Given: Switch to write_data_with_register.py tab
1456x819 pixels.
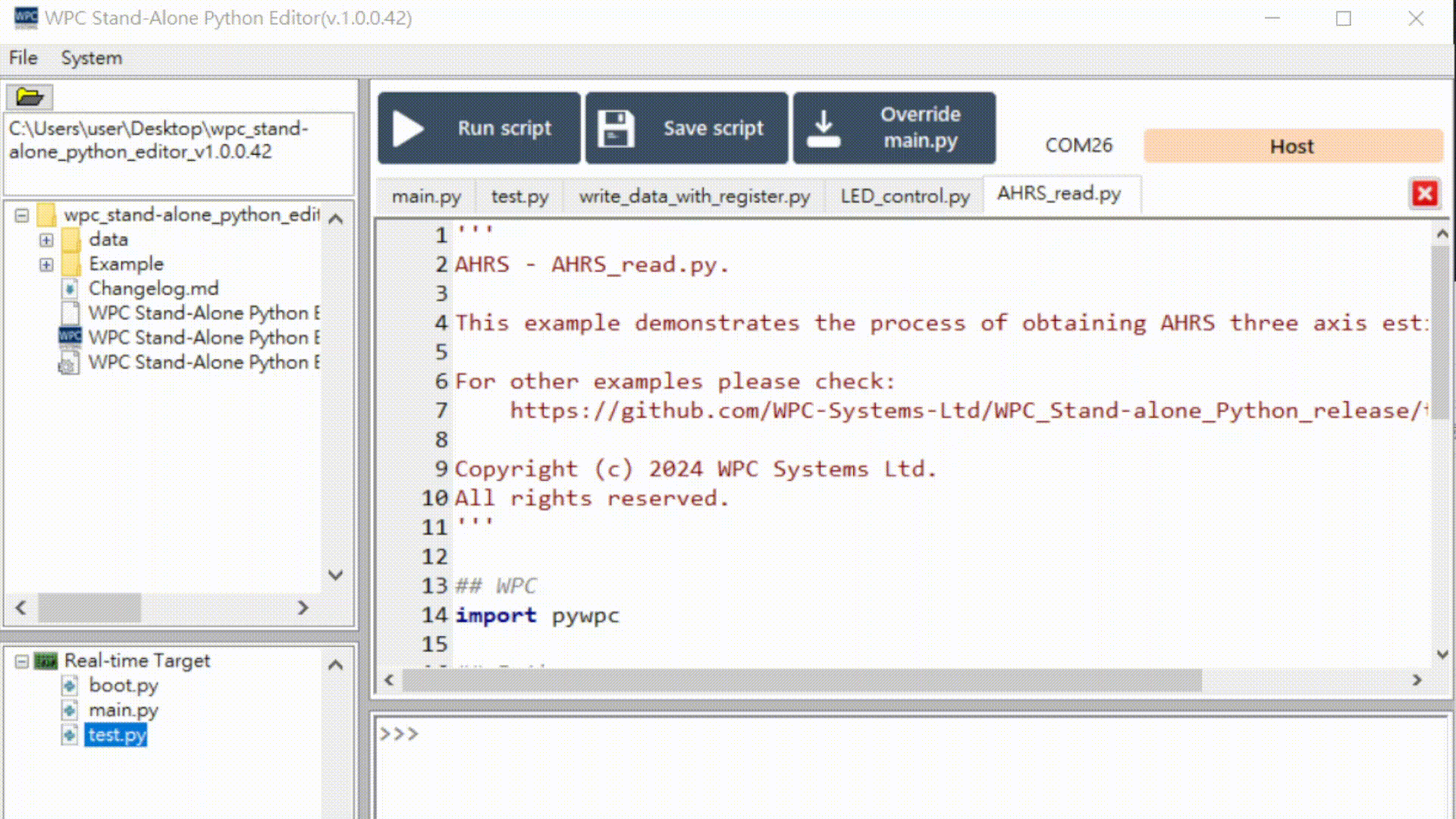Looking at the screenshot, I should point(694,196).
